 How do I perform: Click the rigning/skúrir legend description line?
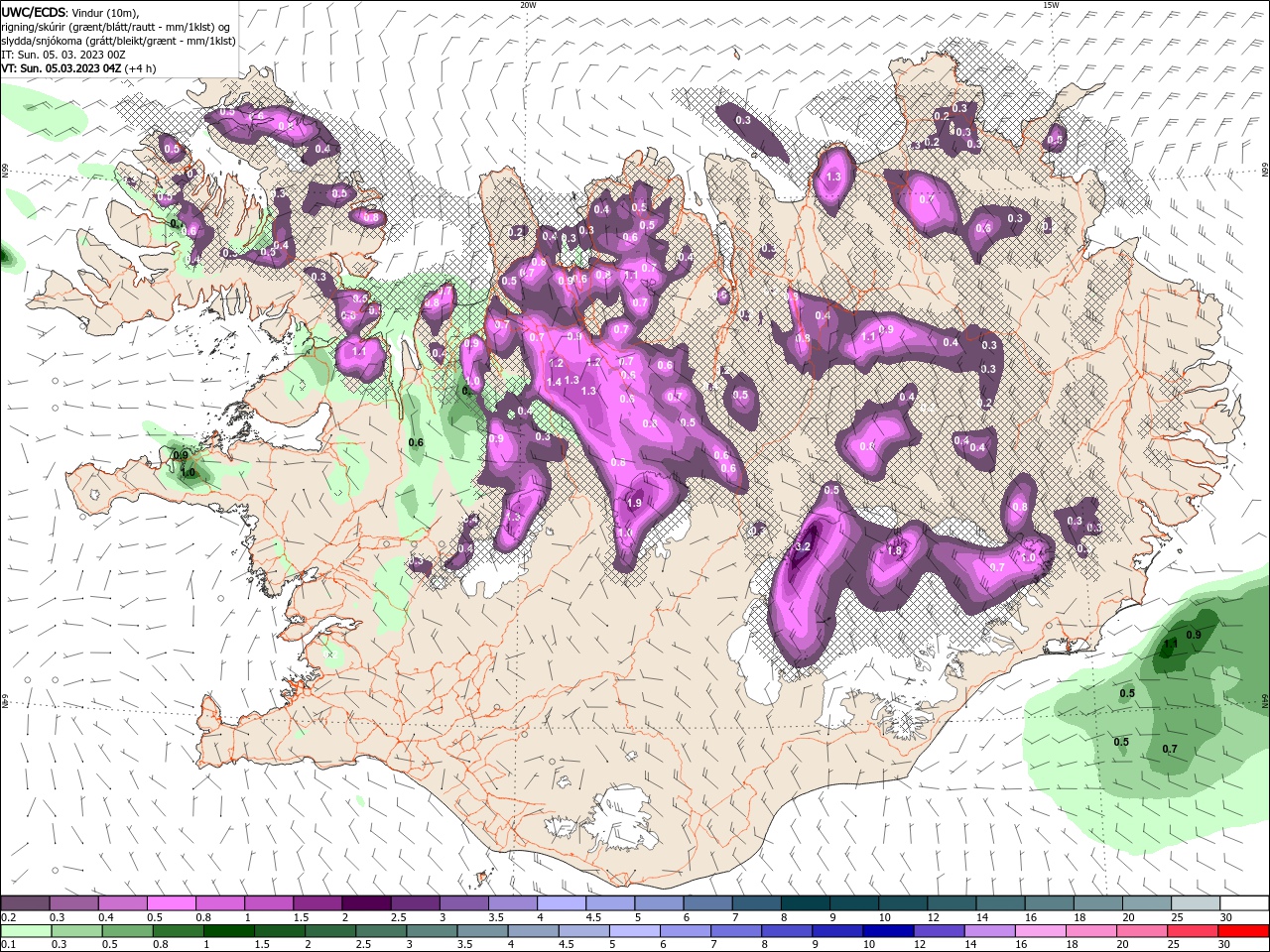click(x=116, y=27)
